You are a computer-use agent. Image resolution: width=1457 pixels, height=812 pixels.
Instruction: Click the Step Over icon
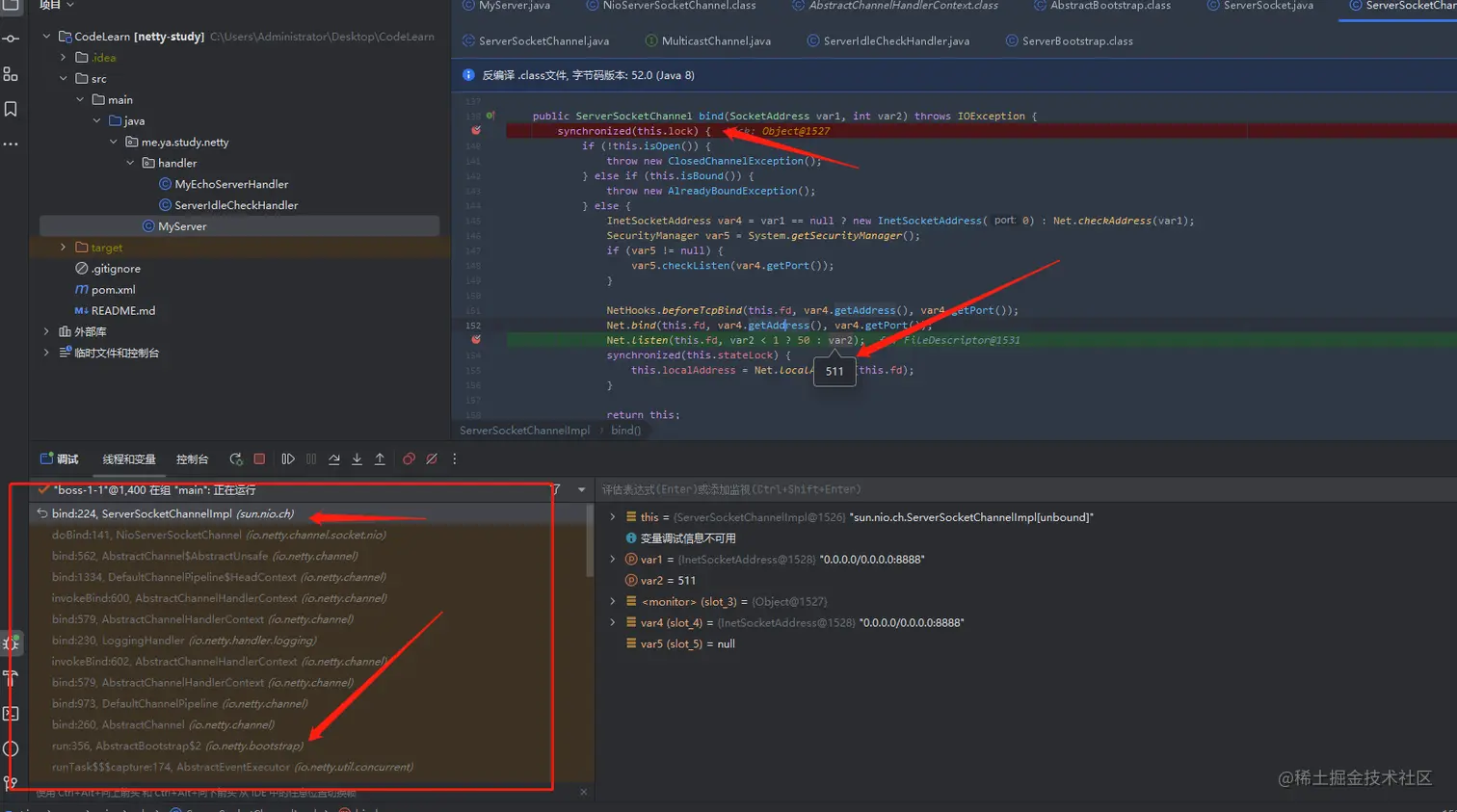pos(333,459)
